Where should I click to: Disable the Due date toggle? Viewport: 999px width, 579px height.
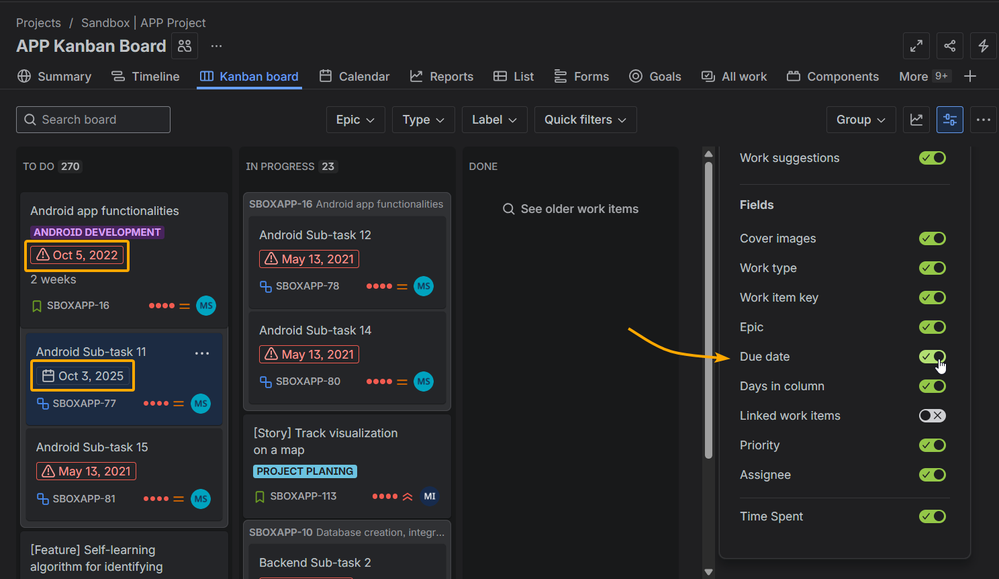pyautogui.click(x=932, y=357)
